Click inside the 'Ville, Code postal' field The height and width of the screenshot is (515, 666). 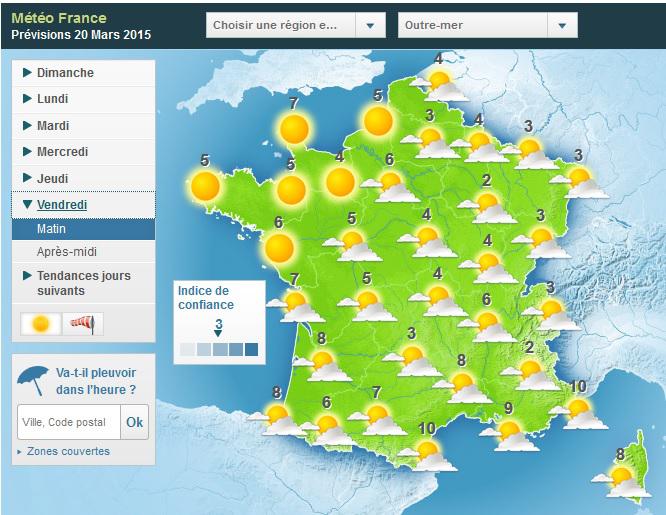point(69,422)
